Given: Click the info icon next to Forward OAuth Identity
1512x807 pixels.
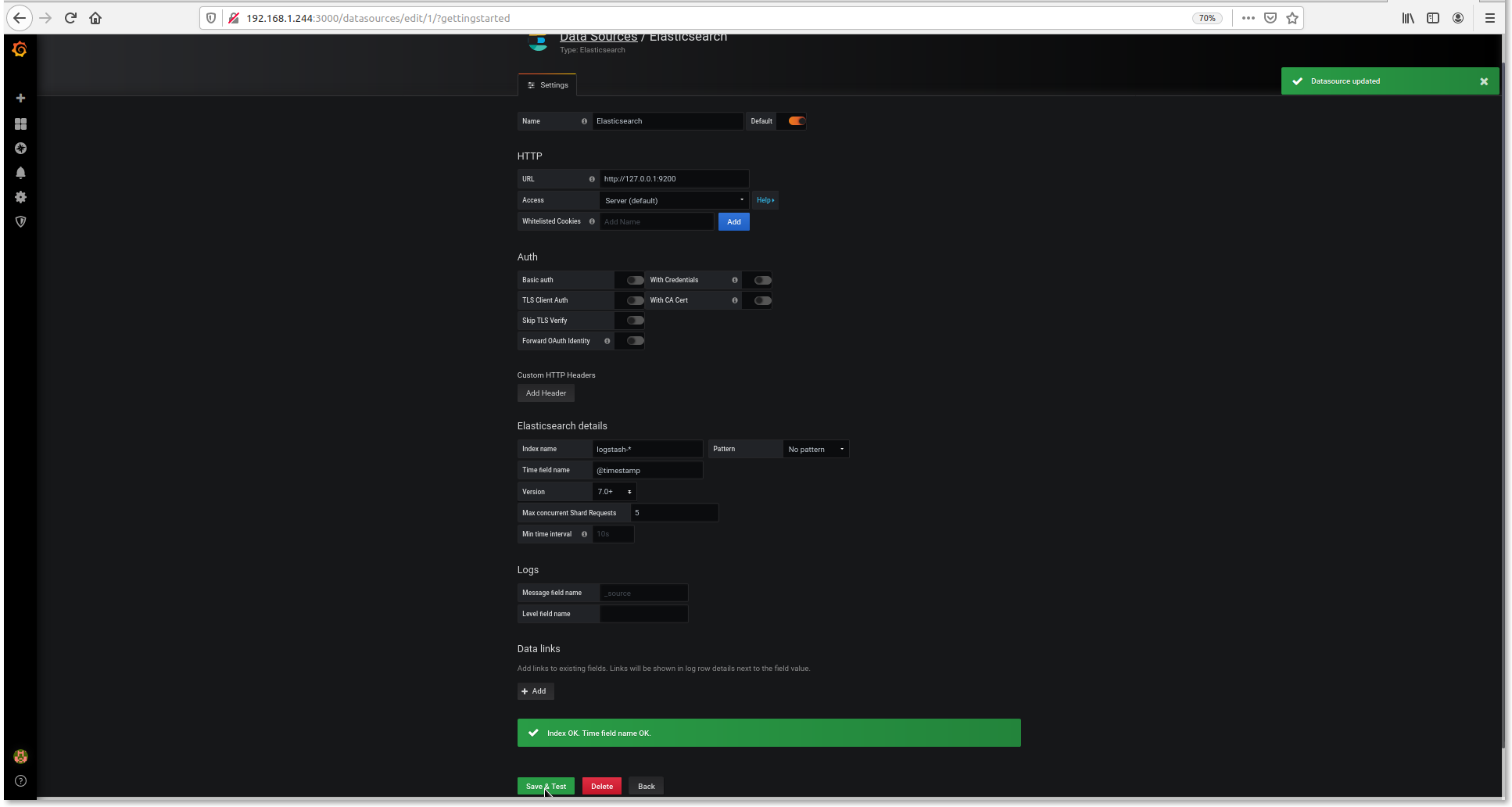Looking at the screenshot, I should (x=607, y=341).
